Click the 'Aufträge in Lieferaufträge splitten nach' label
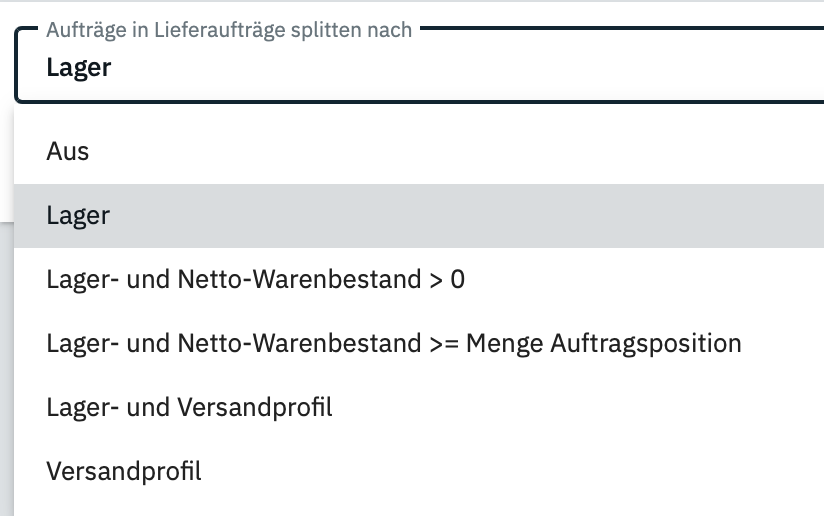The image size is (824, 516). pyautogui.click(x=229, y=30)
